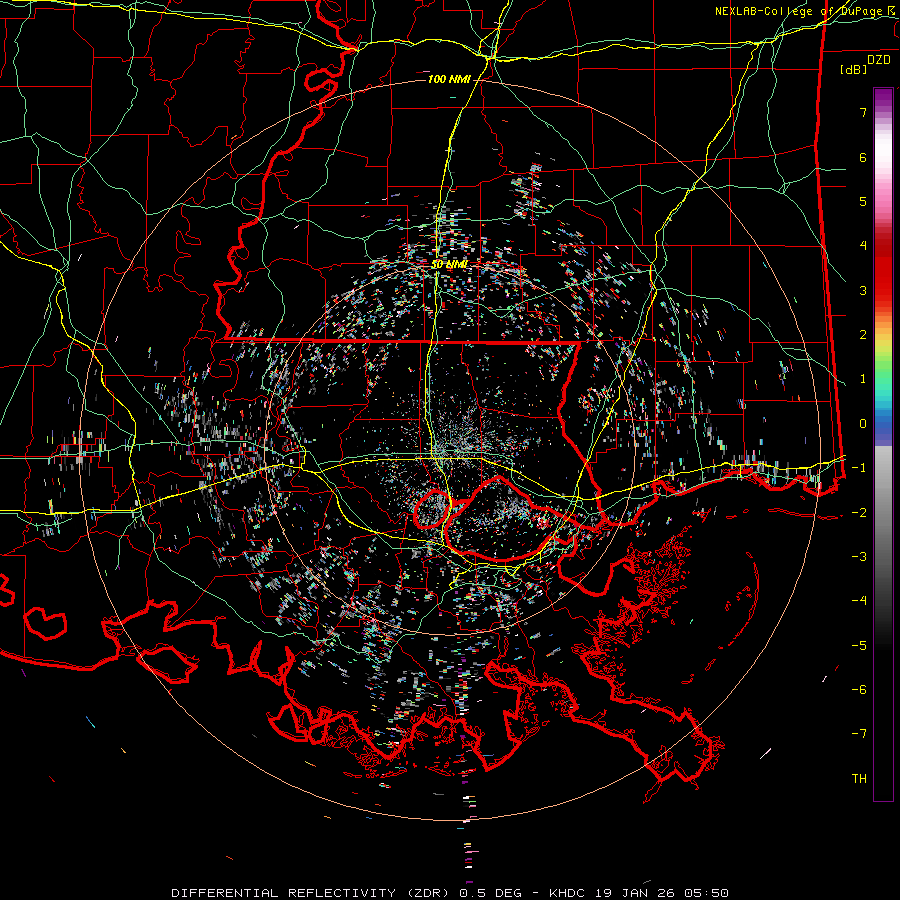This screenshot has width=900, height=900.
Task: Click the -2 tick label on the scale
Action: [859, 513]
